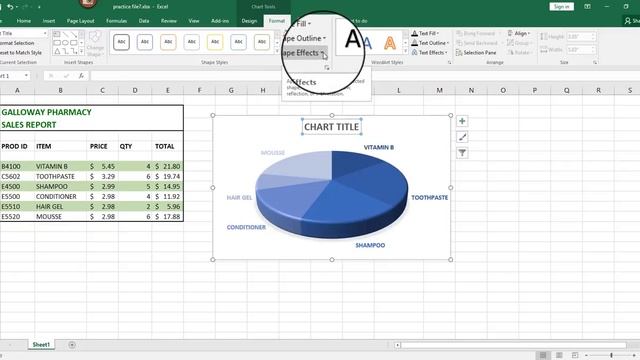Click the formula bar Enter checkmark
The image size is (640, 360).
(x=66, y=76)
